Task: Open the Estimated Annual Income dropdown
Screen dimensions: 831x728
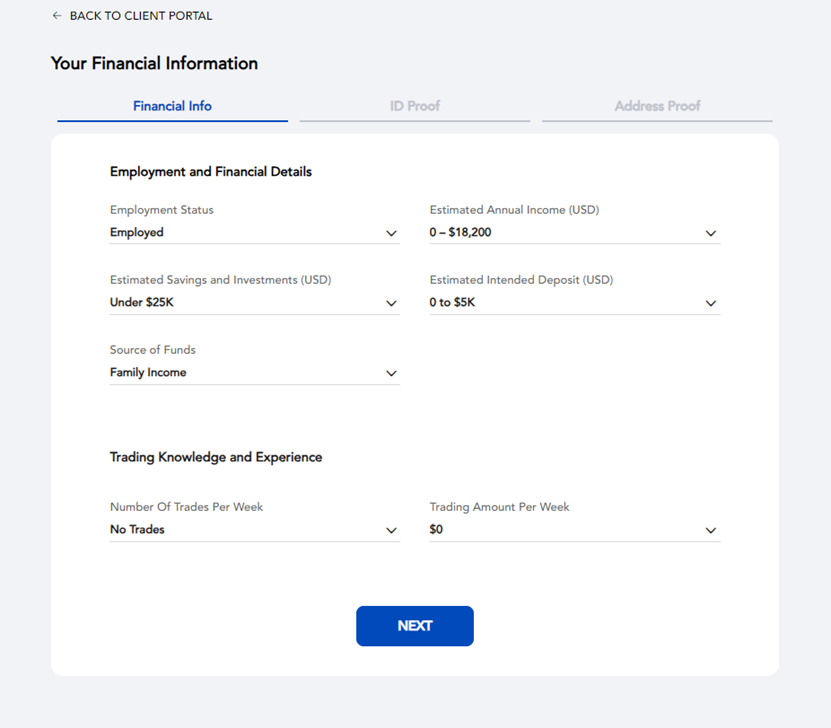Action: pyautogui.click(x=574, y=232)
